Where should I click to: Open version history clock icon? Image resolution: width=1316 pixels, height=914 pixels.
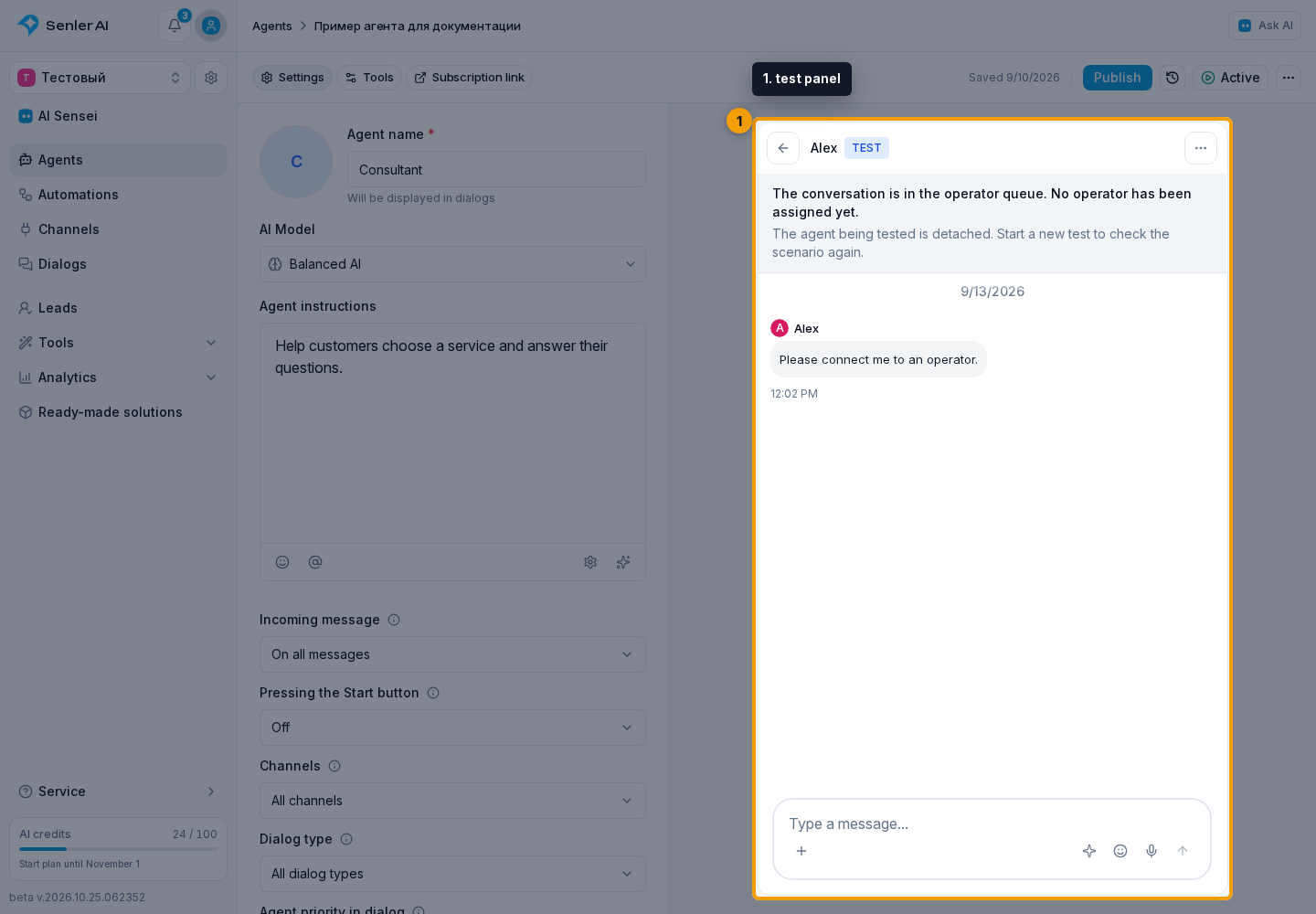pos(1173,78)
